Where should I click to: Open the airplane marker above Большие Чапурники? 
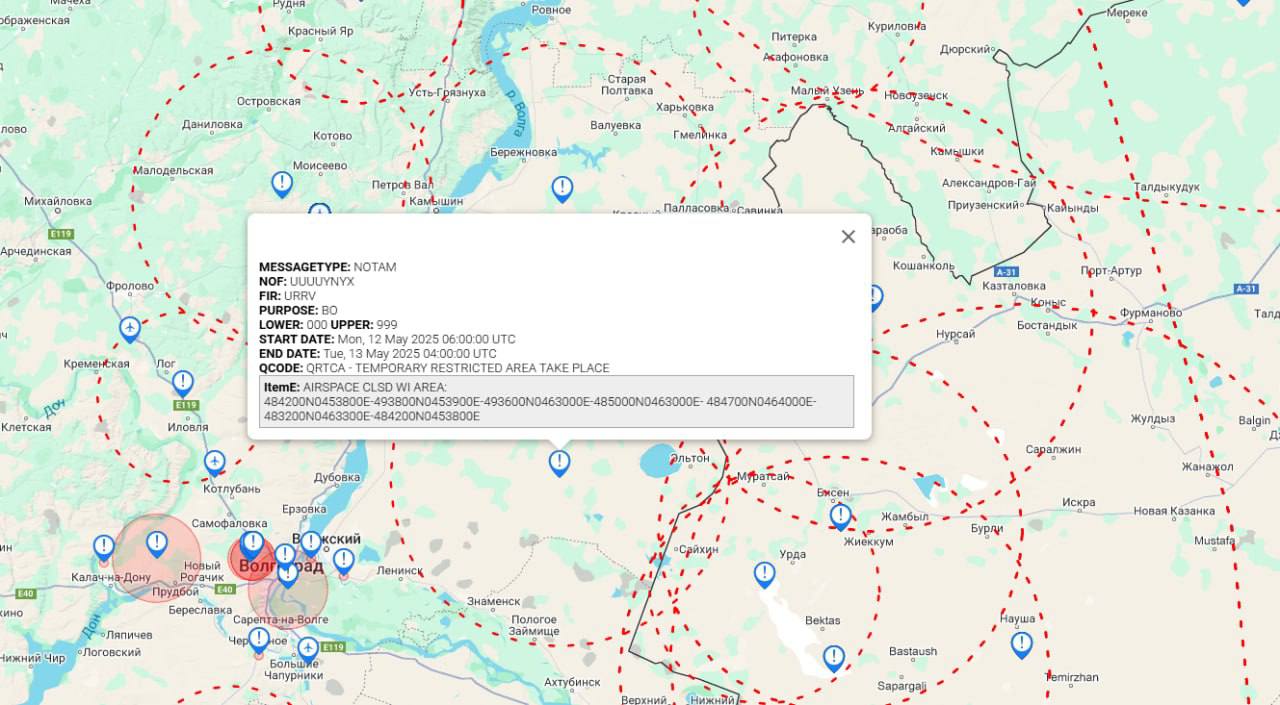pos(308,649)
